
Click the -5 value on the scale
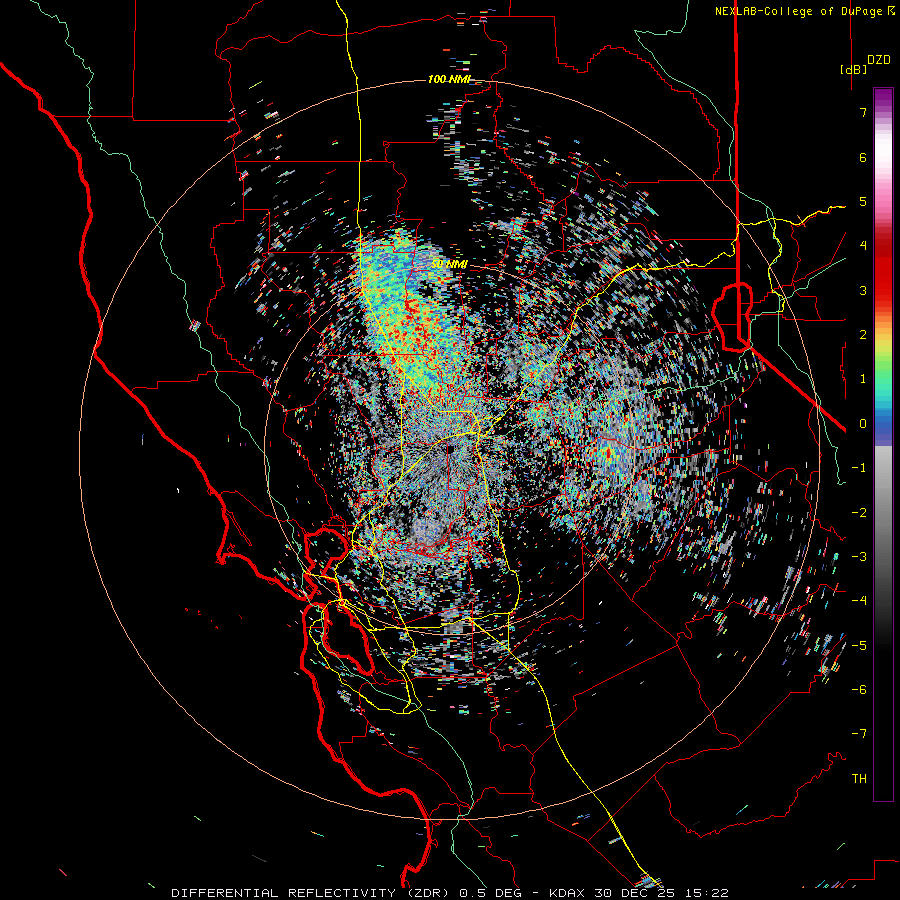(859, 646)
